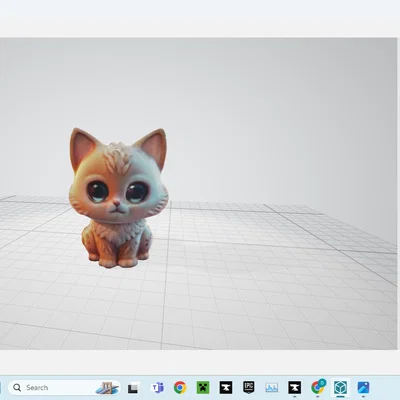Switch to 3D Viewer cube icon

pyautogui.click(x=340, y=388)
